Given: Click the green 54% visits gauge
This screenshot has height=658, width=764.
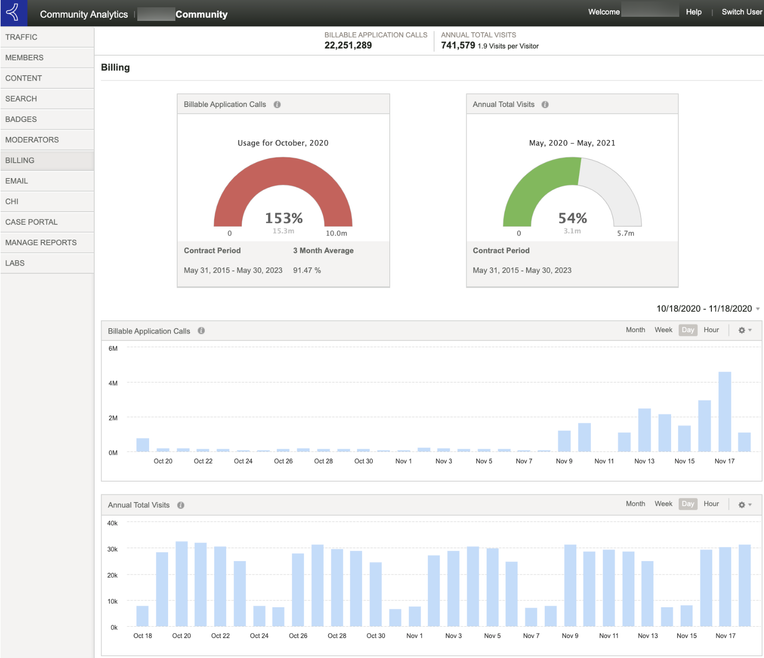Looking at the screenshot, I should pyautogui.click(x=572, y=192).
